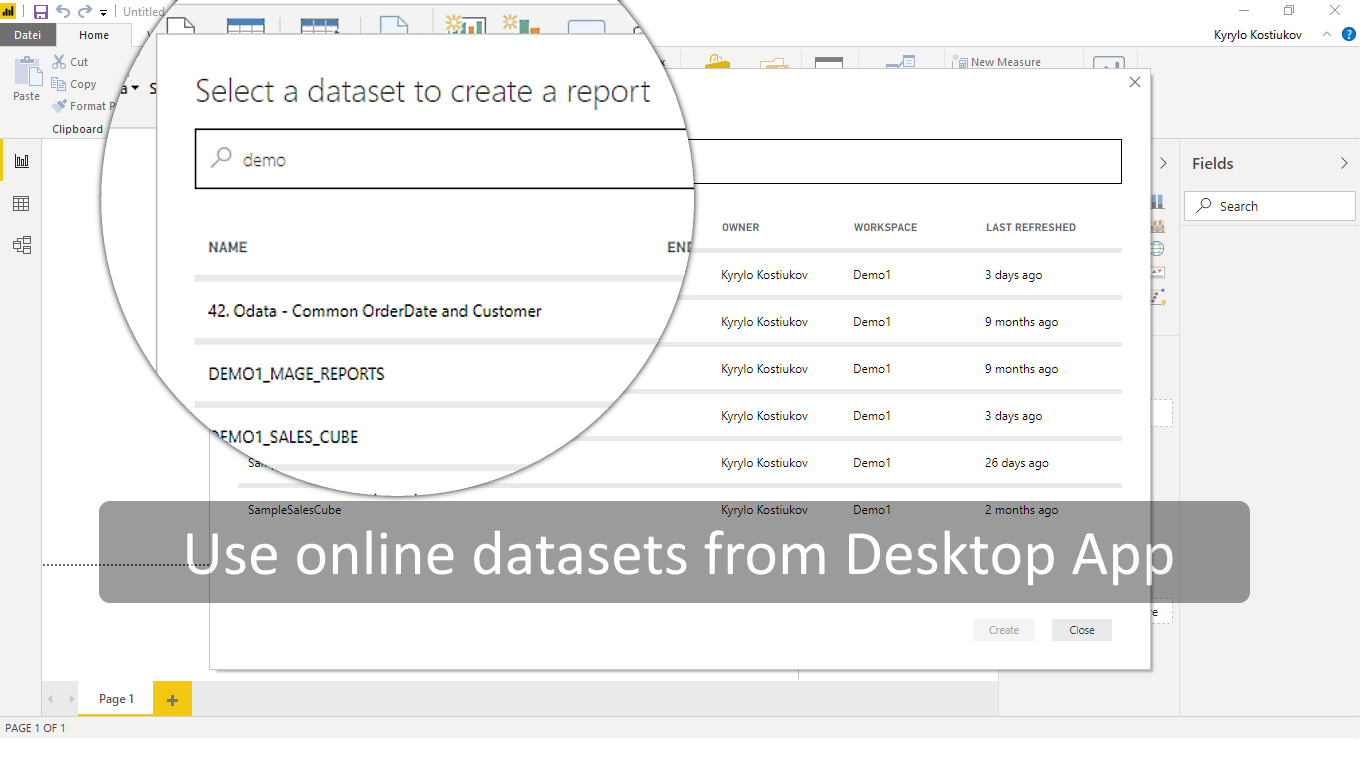
Task: Collapse the Fields pane with its chevron
Action: coord(1344,163)
